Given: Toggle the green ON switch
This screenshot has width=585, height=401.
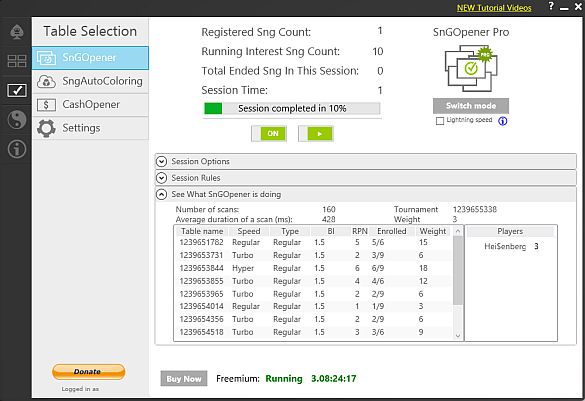Looking at the screenshot, I should pos(269,134).
